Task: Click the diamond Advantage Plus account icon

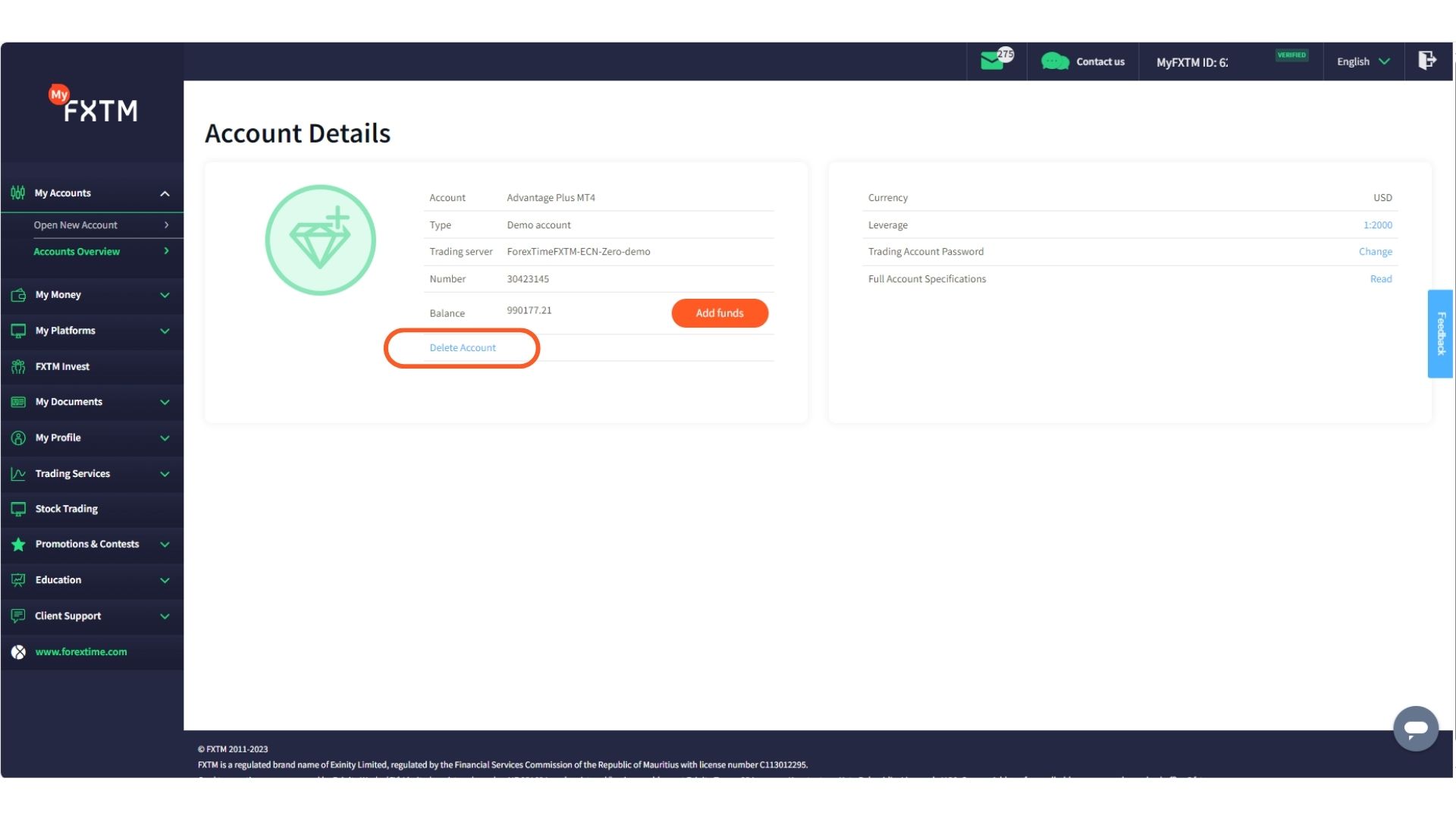Action: (320, 240)
